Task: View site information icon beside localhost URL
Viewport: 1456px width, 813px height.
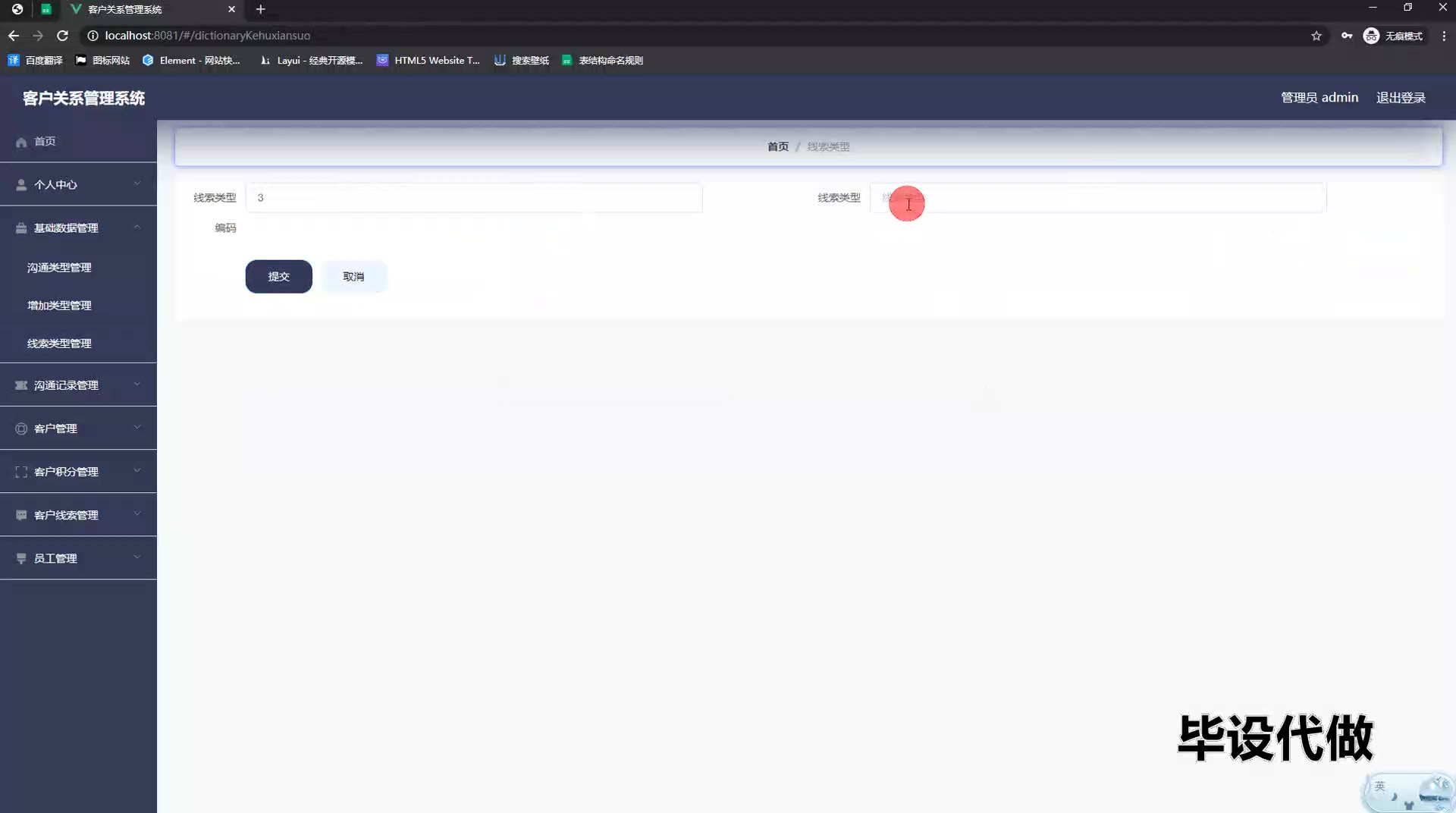Action: pyautogui.click(x=93, y=36)
